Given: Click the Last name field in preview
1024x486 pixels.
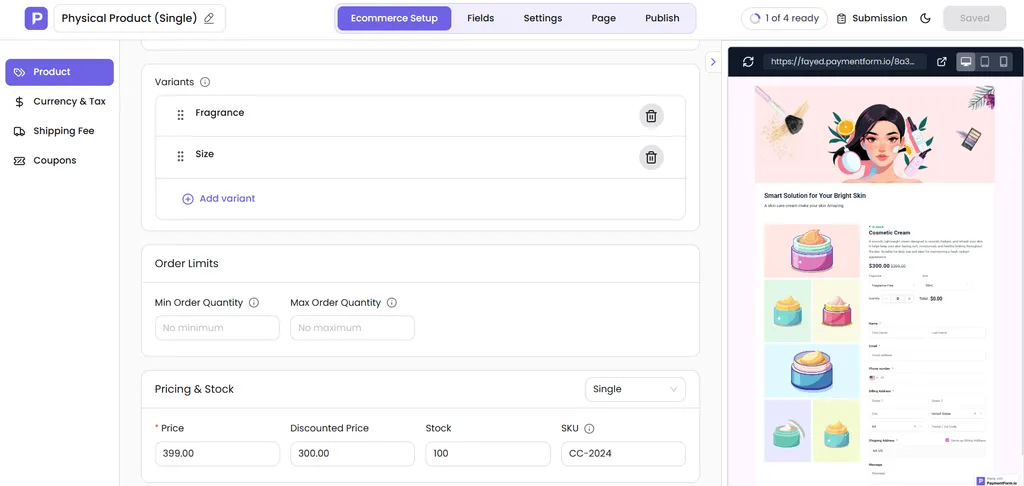Looking at the screenshot, I should coord(957,333).
